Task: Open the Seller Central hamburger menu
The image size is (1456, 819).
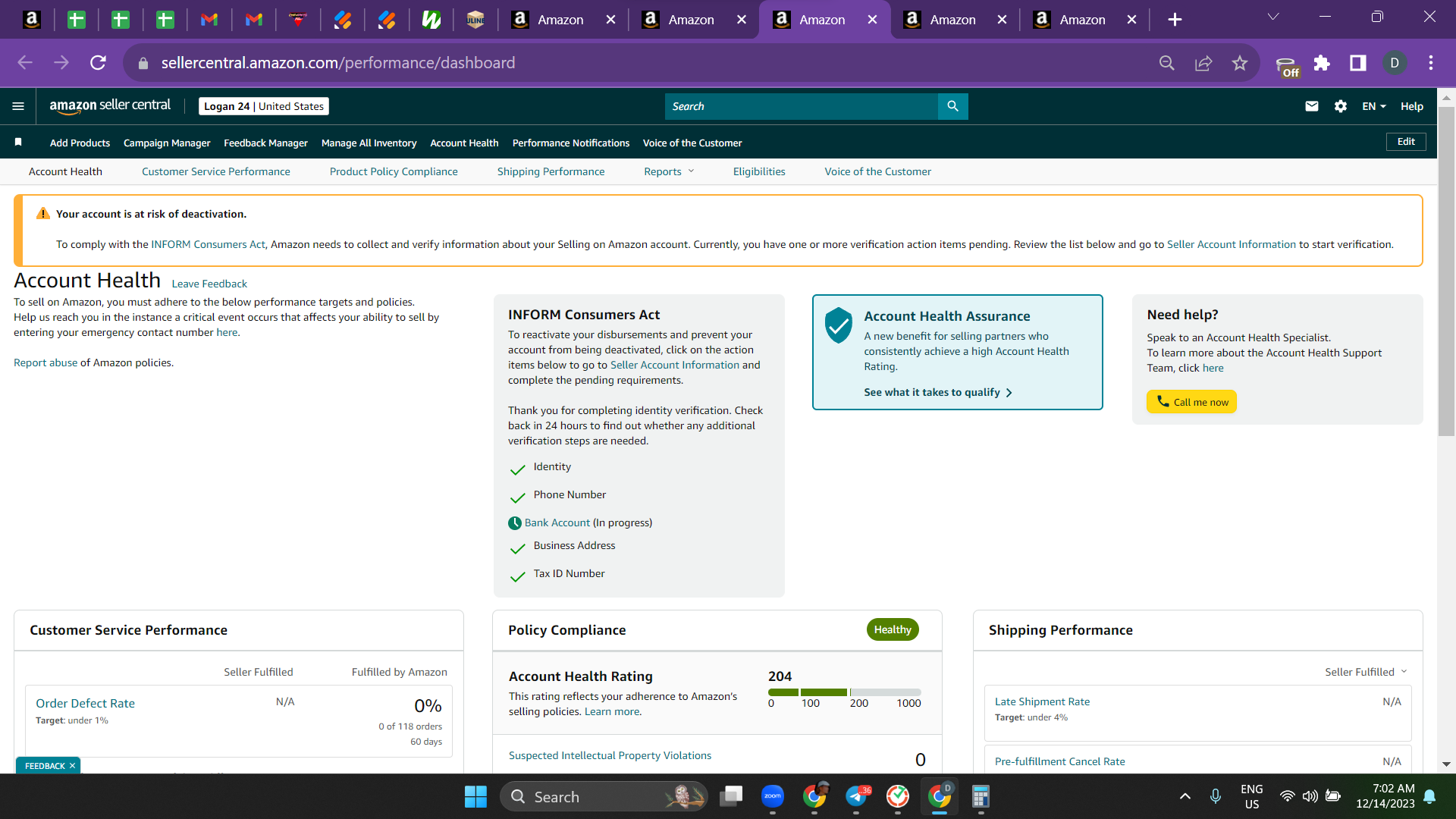Action: tap(18, 106)
